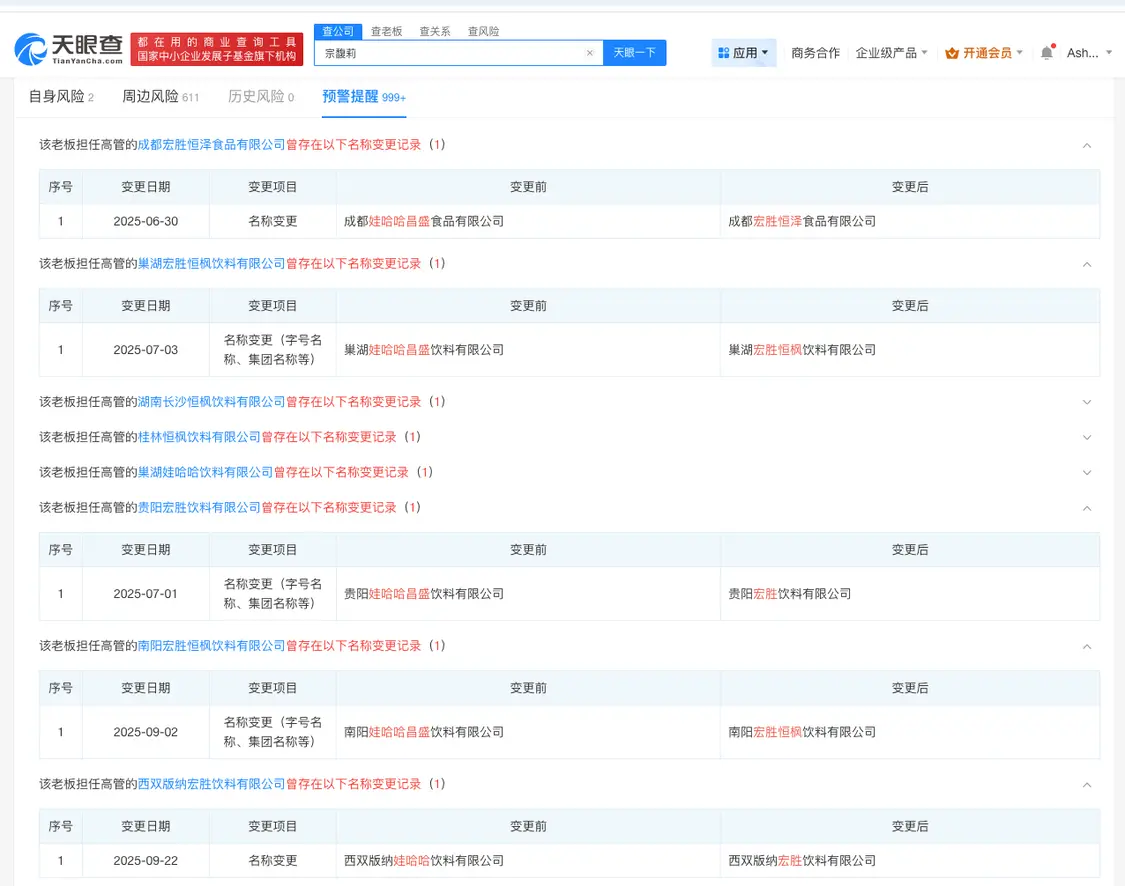1125x886 pixels.
Task: Switch to the 自身风险 tab
Action: point(61,96)
